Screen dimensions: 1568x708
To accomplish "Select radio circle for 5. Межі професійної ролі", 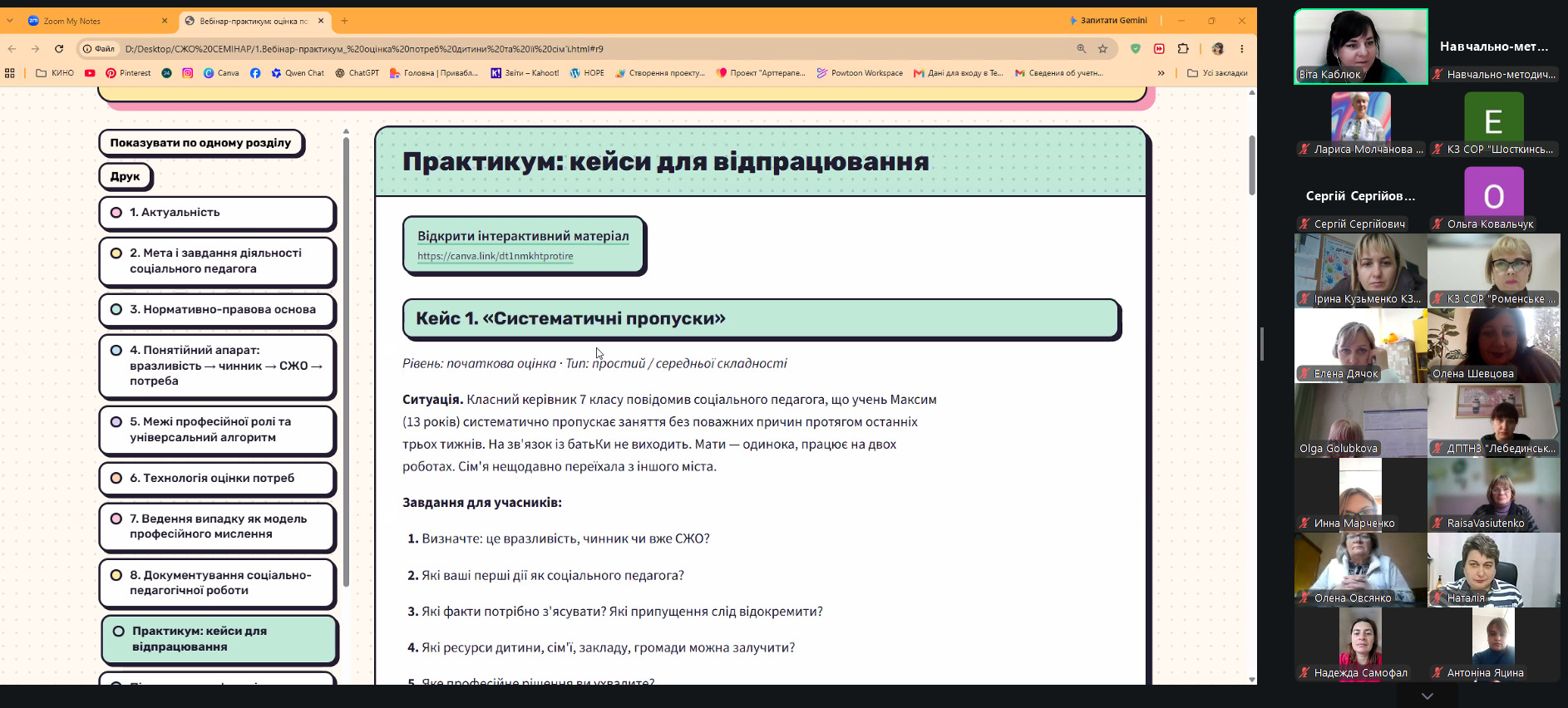I will (x=116, y=422).
